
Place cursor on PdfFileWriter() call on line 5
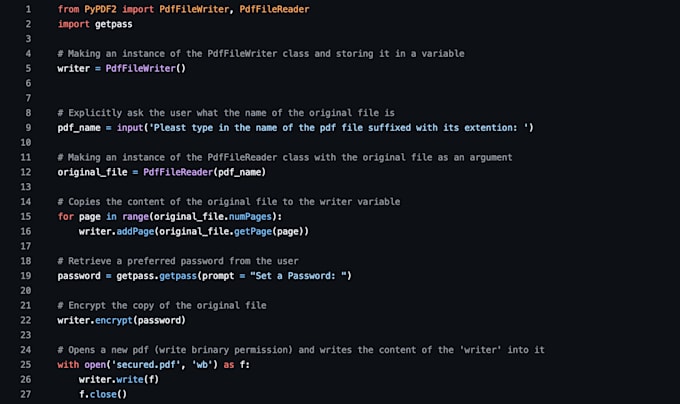(146, 68)
